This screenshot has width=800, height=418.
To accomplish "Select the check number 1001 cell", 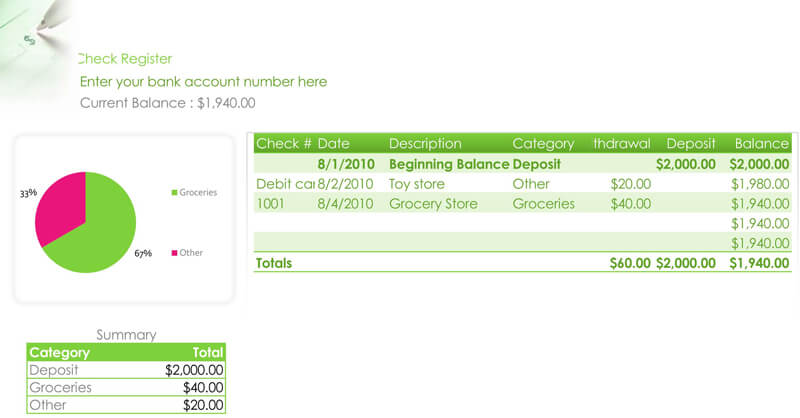I will coord(270,204).
